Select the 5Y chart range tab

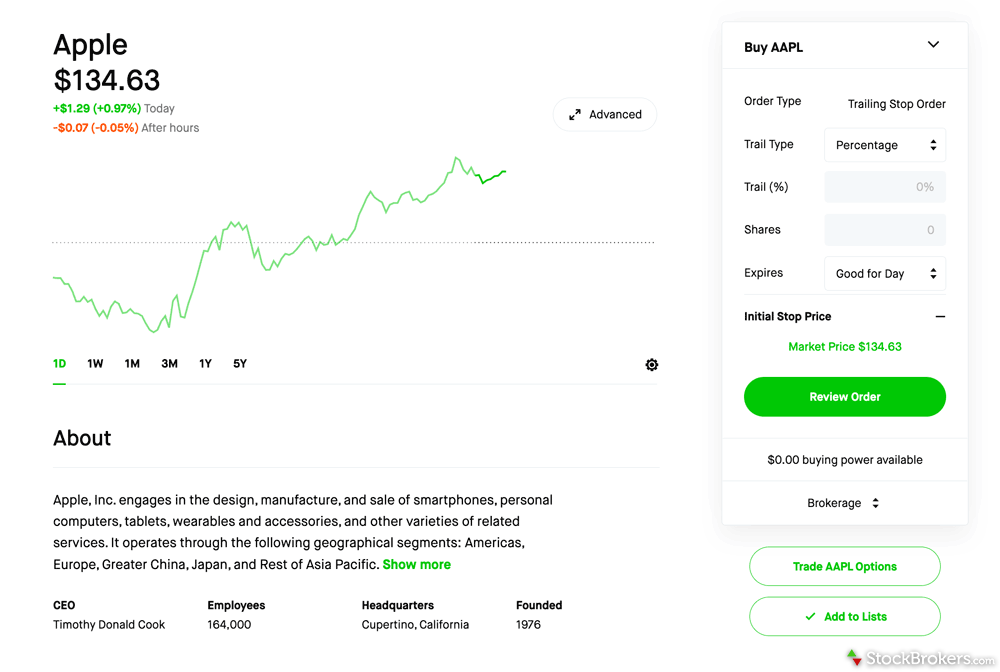tap(240, 364)
